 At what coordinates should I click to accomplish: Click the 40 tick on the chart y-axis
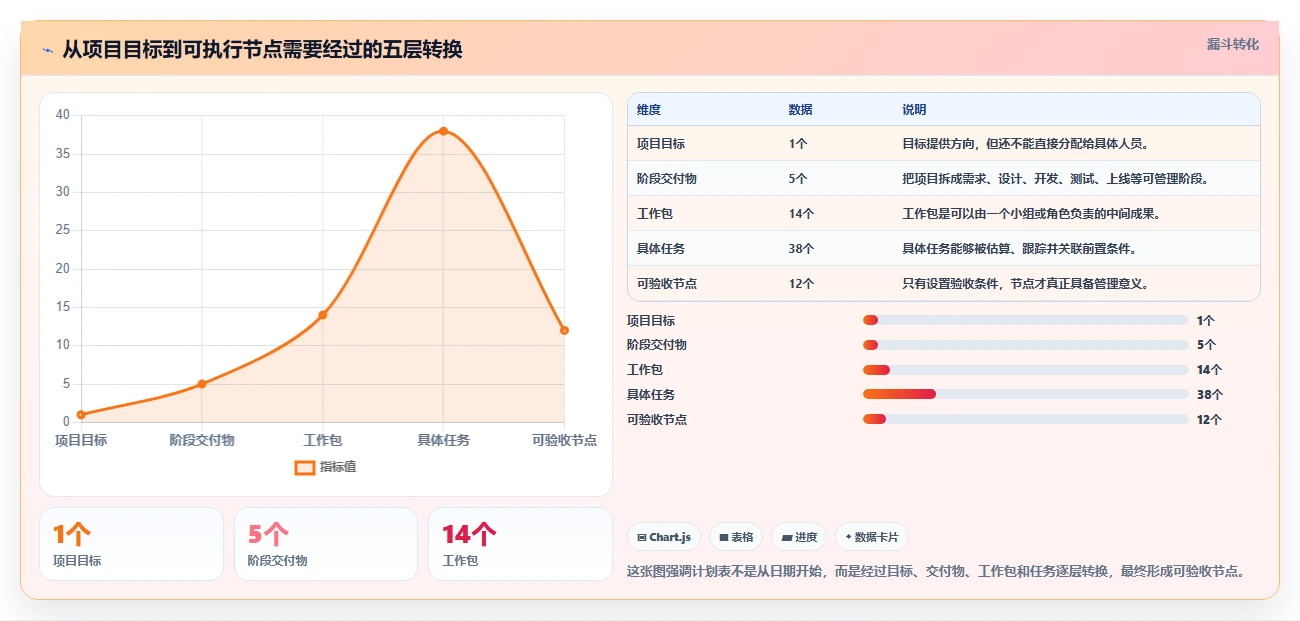tap(63, 115)
